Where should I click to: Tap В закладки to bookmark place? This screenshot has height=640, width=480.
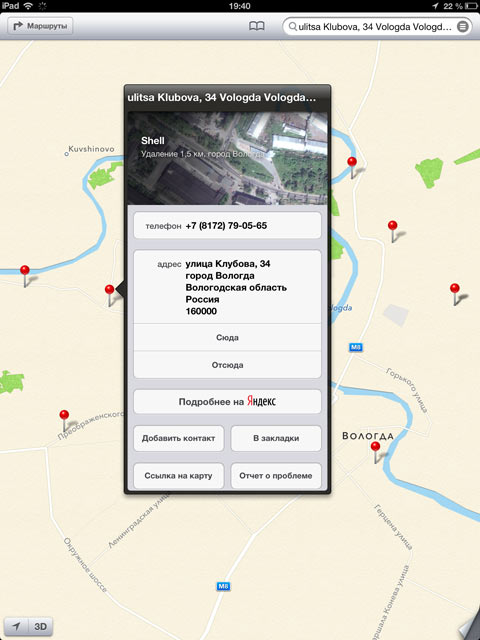(276, 438)
